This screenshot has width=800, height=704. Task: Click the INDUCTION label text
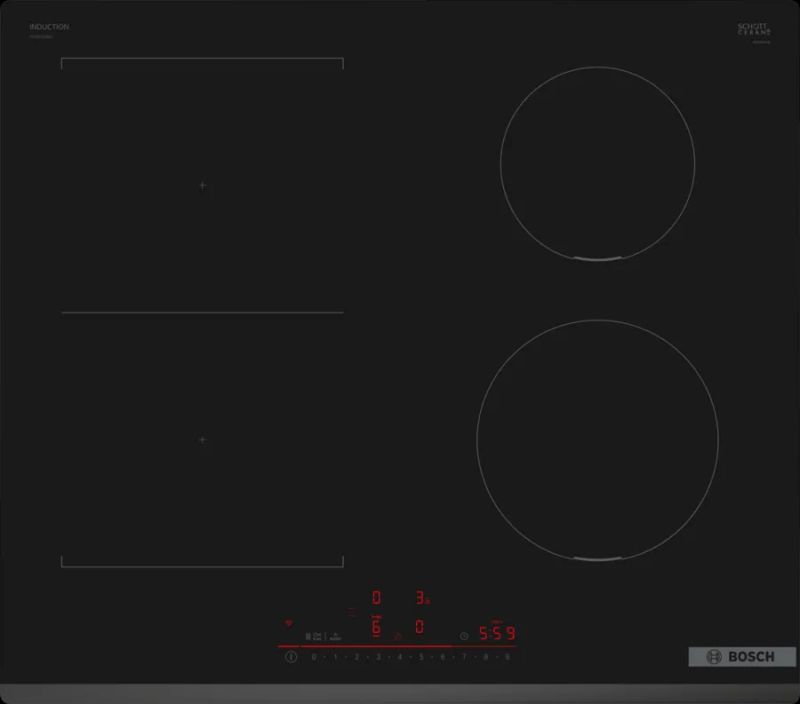(x=49, y=27)
